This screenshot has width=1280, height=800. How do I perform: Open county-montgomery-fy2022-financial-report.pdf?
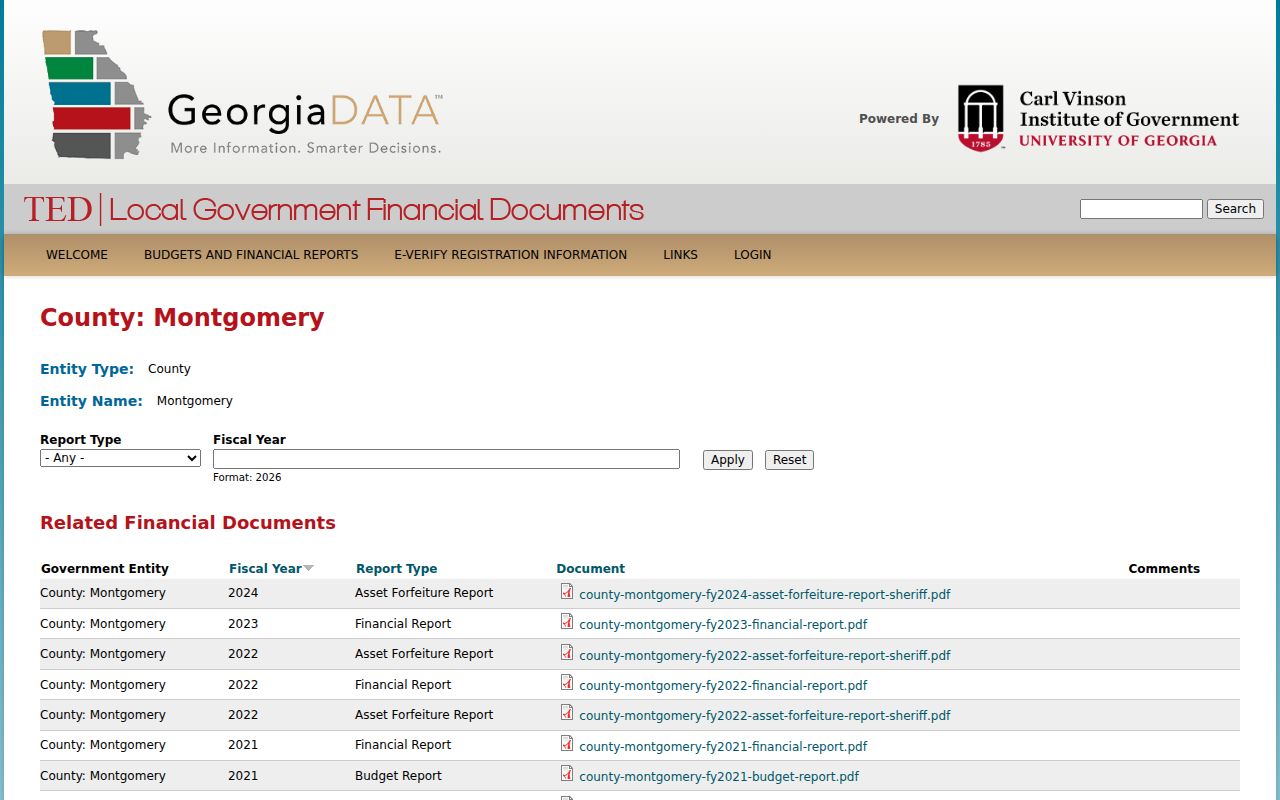coord(723,685)
